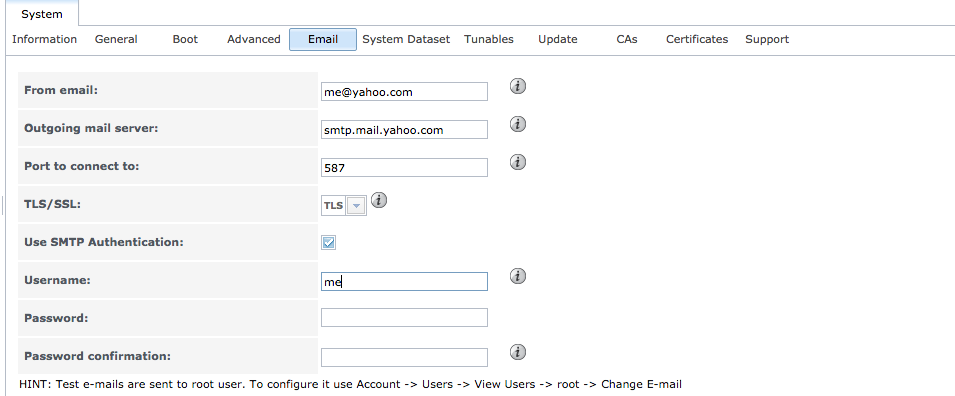
Task: Uncheck Use SMTP Authentication checkbox
Action: click(328, 242)
